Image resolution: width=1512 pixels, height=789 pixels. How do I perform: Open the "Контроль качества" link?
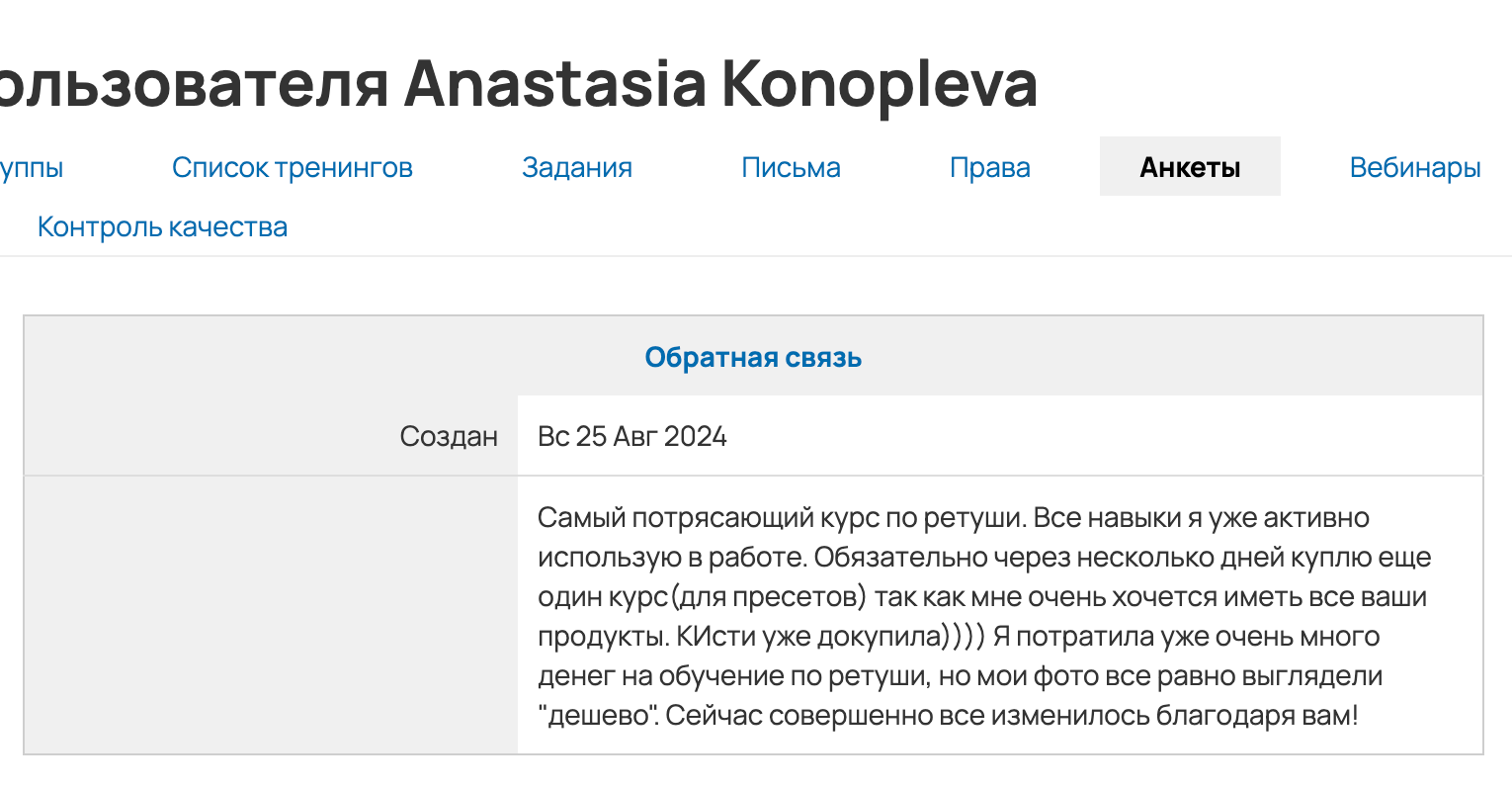point(162,226)
